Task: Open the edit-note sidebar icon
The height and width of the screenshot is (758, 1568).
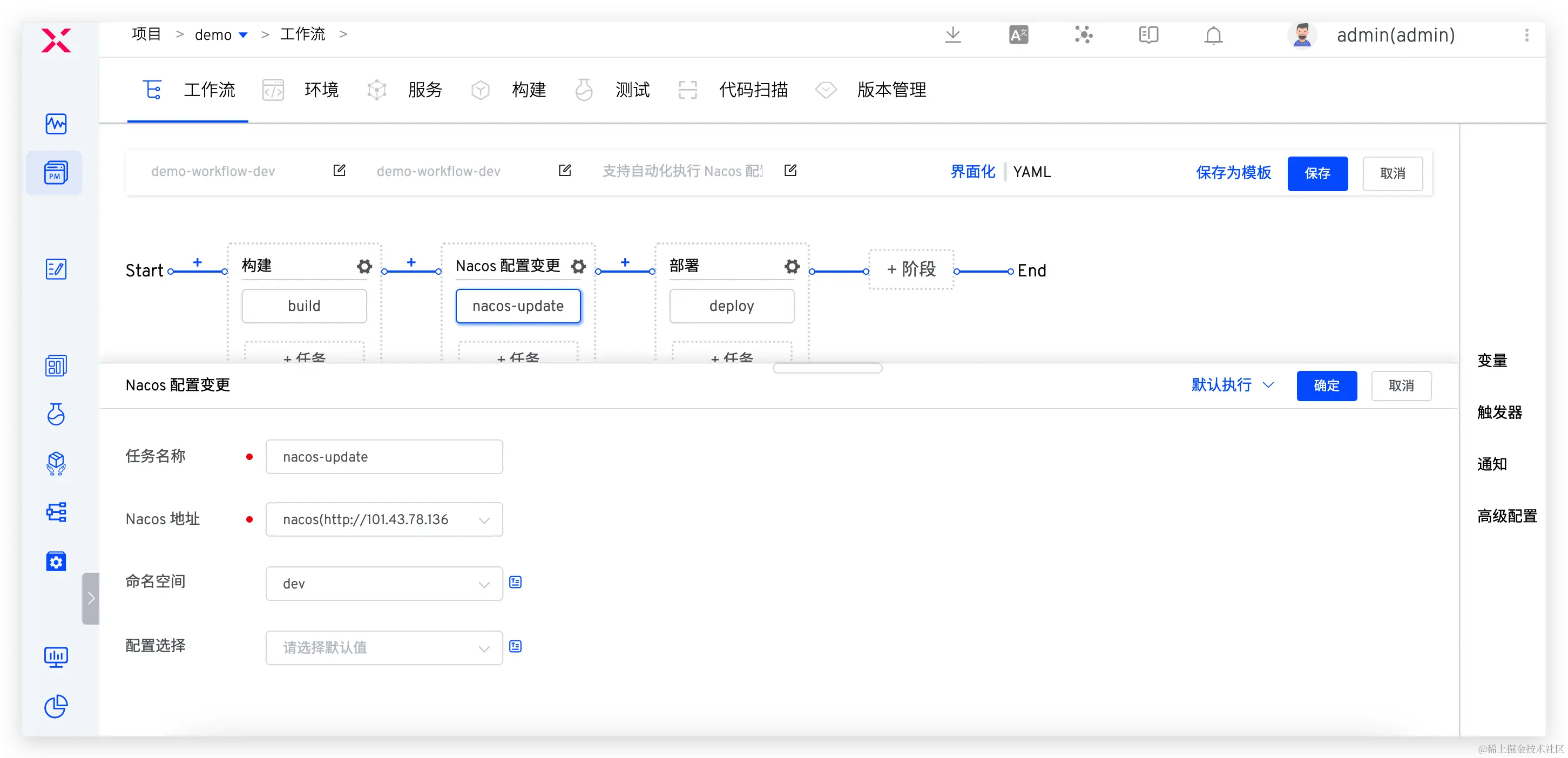Action: [56, 269]
